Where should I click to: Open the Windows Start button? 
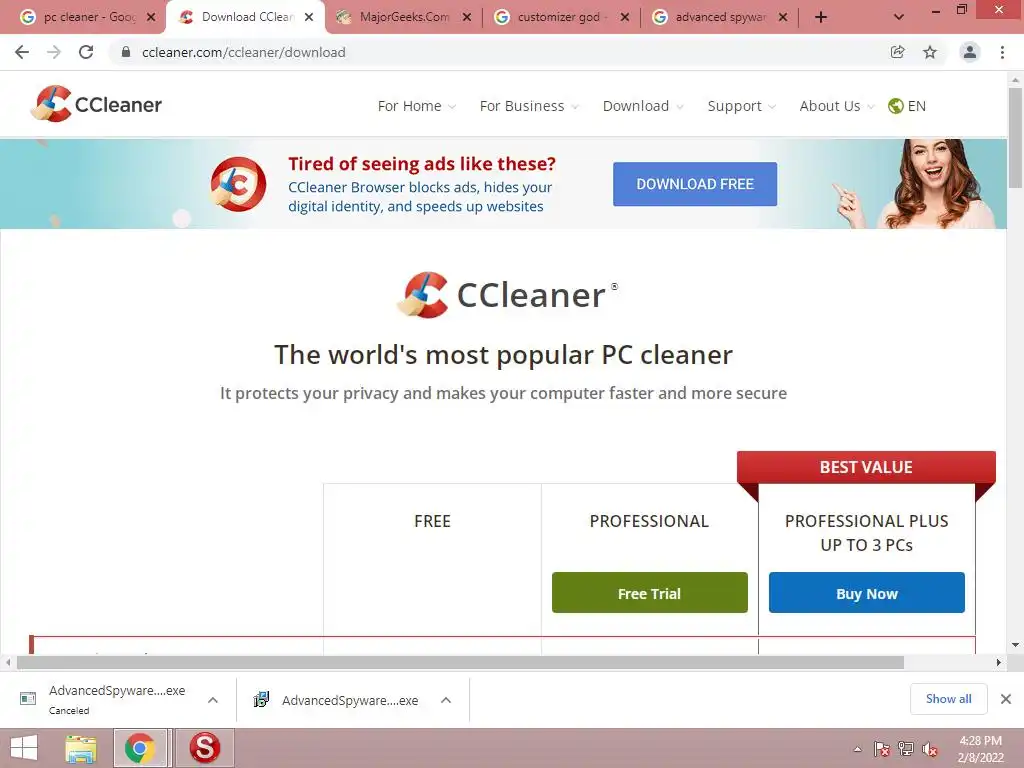[24, 748]
